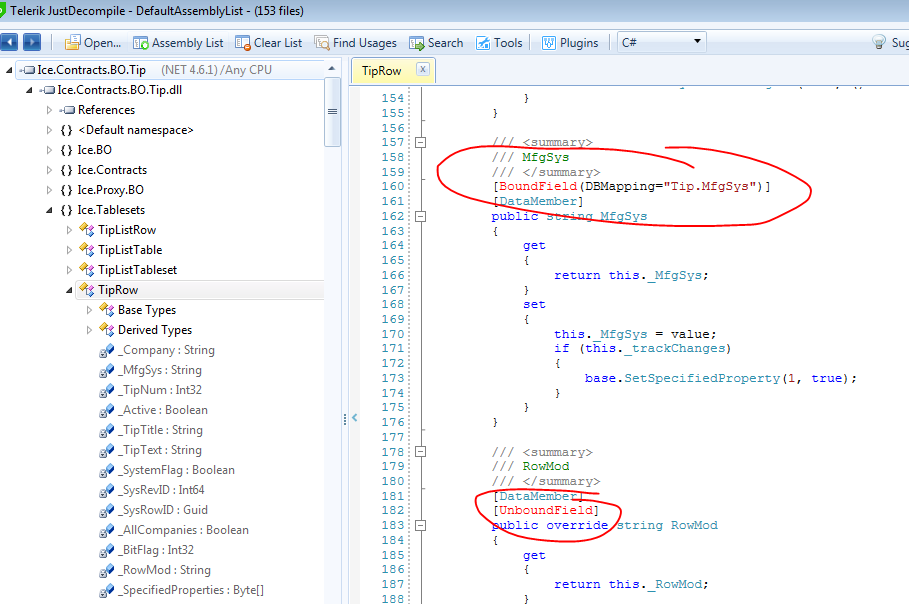Click the Find Usages icon
This screenshot has height=604, width=909.
pyautogui.click(x=322, y=43)
